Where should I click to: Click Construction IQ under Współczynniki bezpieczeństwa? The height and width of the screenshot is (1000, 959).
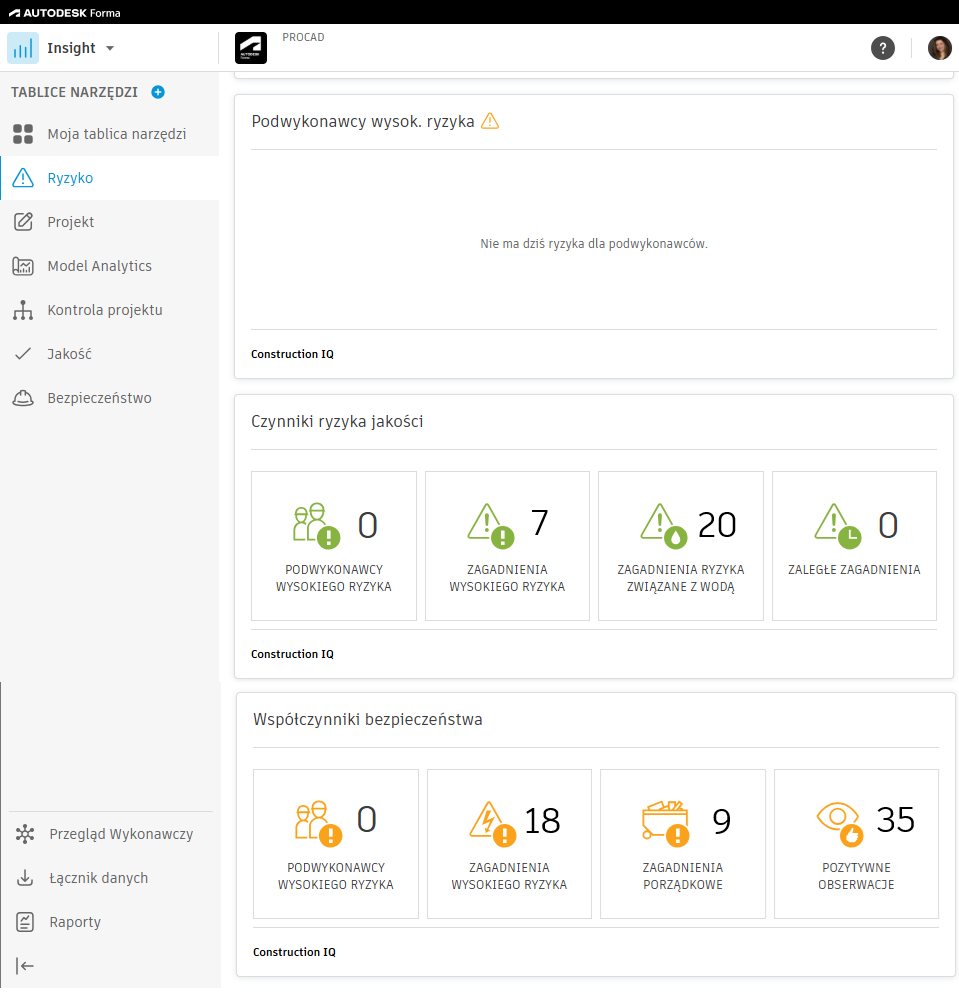[294, 952]
